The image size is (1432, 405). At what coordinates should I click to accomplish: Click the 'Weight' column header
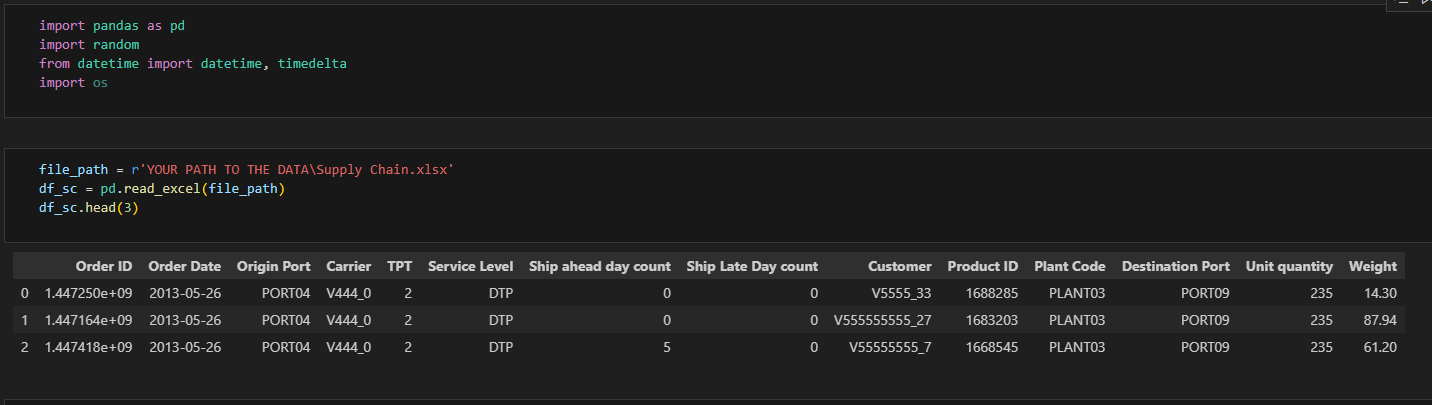click(1373, 266)
